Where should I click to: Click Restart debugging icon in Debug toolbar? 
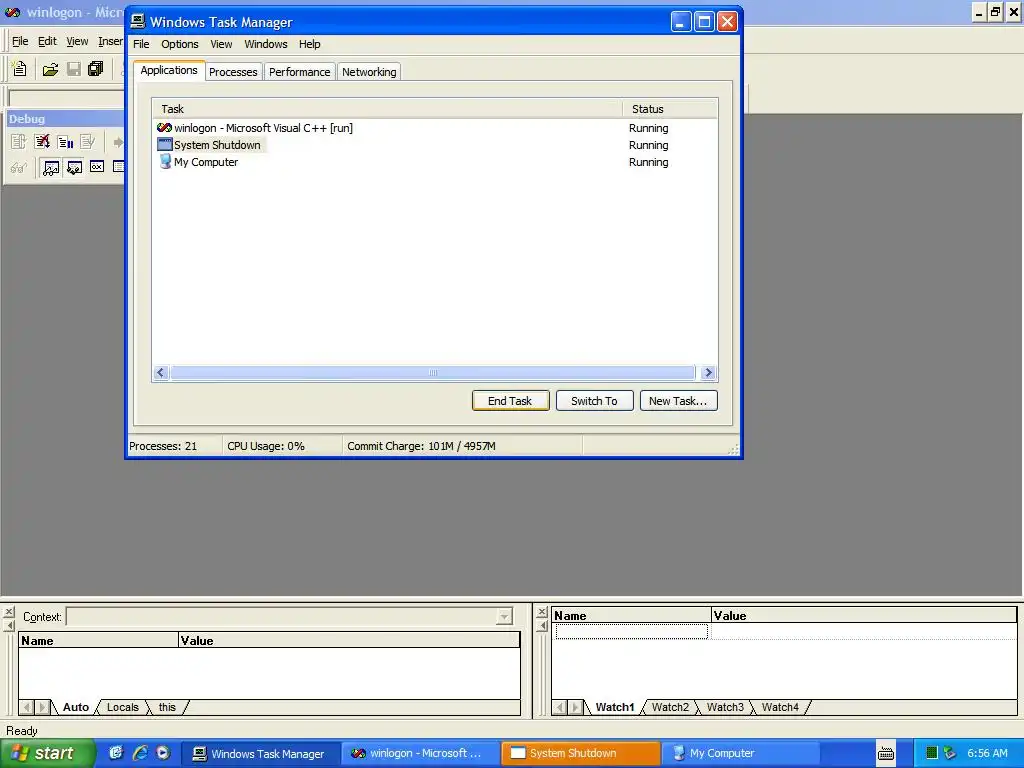(18, 142)
